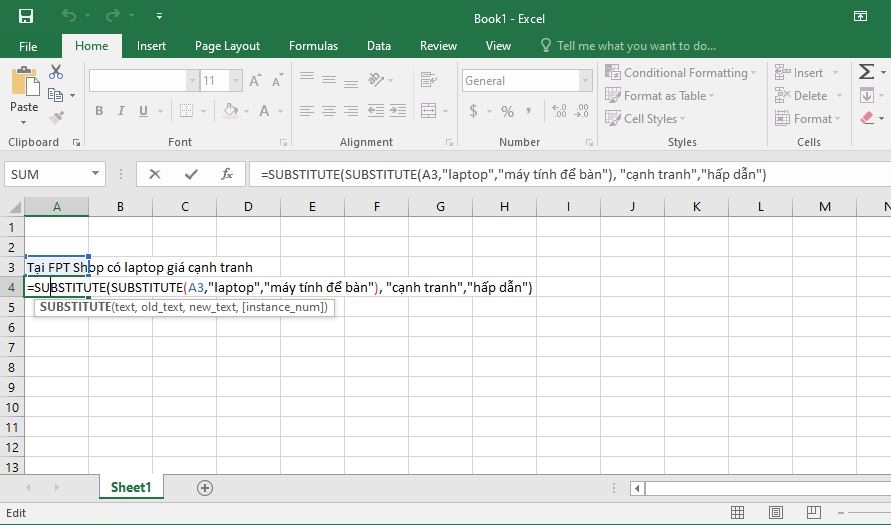891x525 pixels.
Task: Click Increase Indent icon
Action: (398, 111)
